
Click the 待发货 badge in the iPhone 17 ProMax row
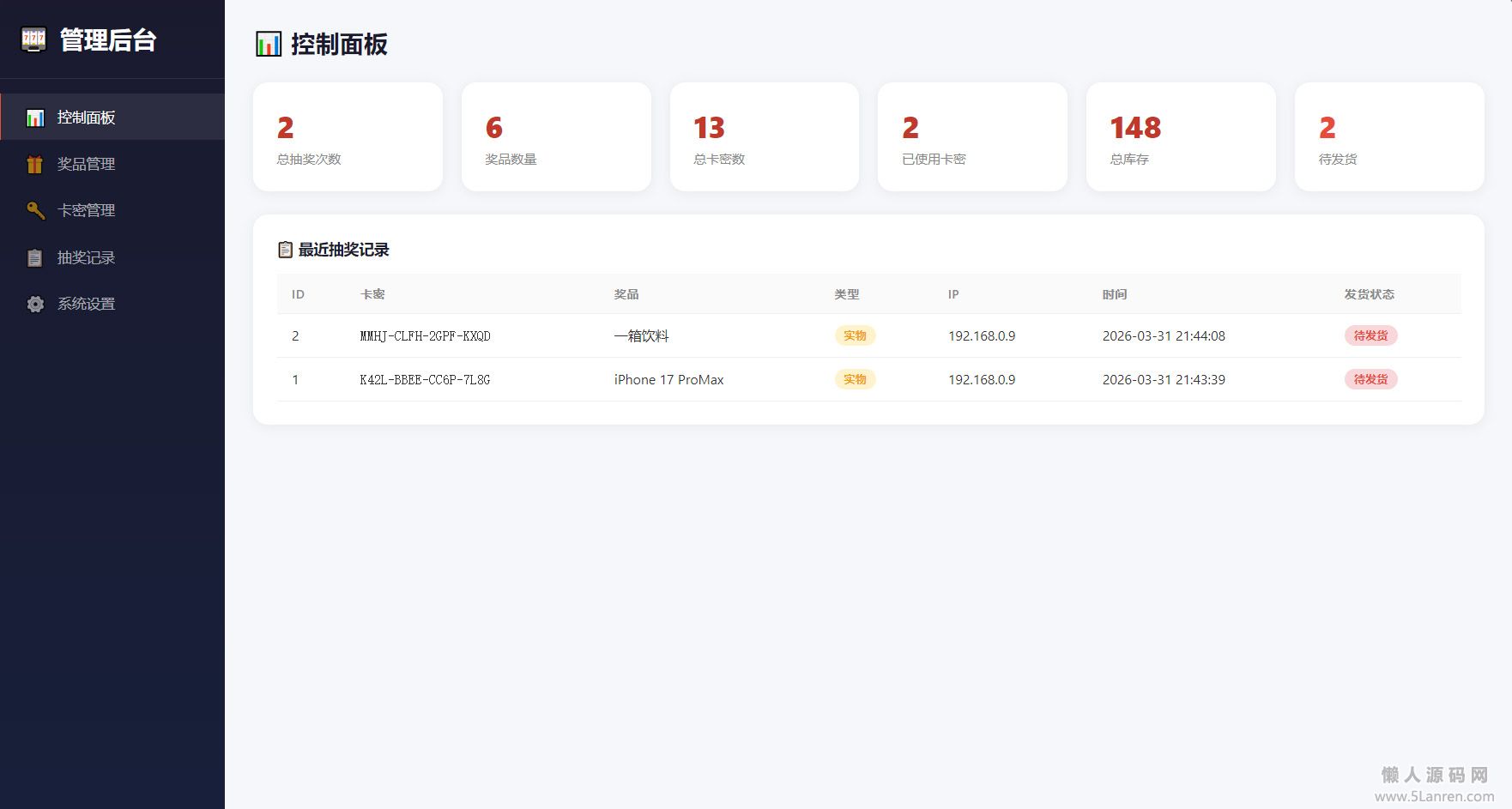[x=1370, y=379]
